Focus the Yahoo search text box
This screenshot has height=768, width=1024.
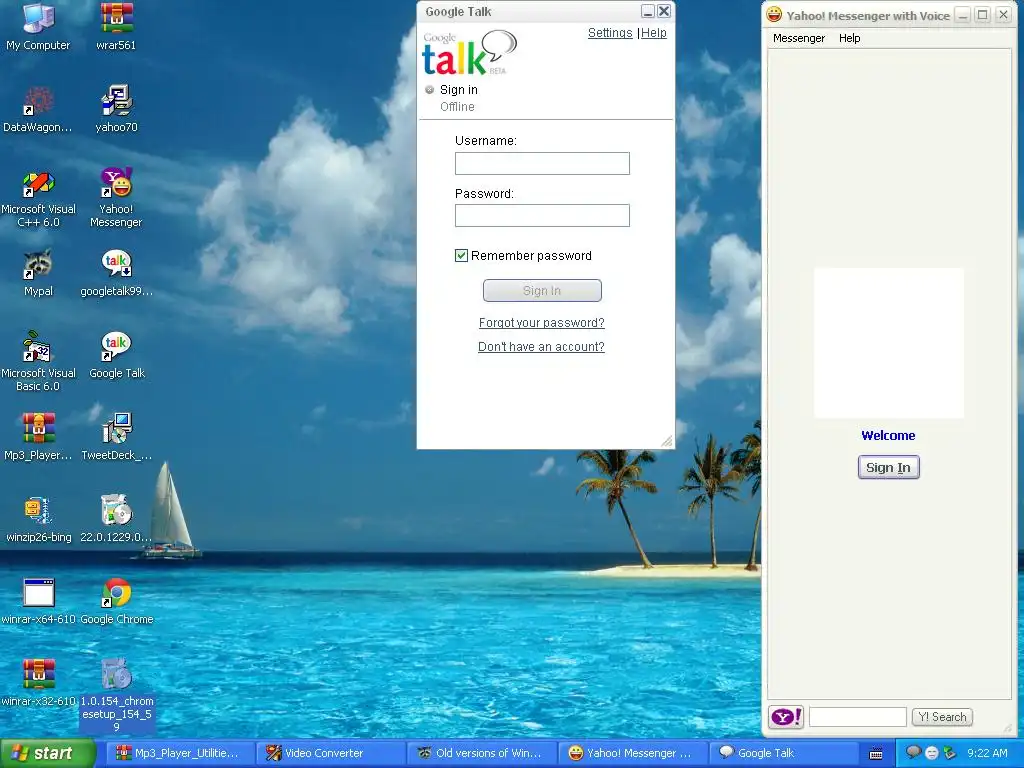tap(857, 717)
